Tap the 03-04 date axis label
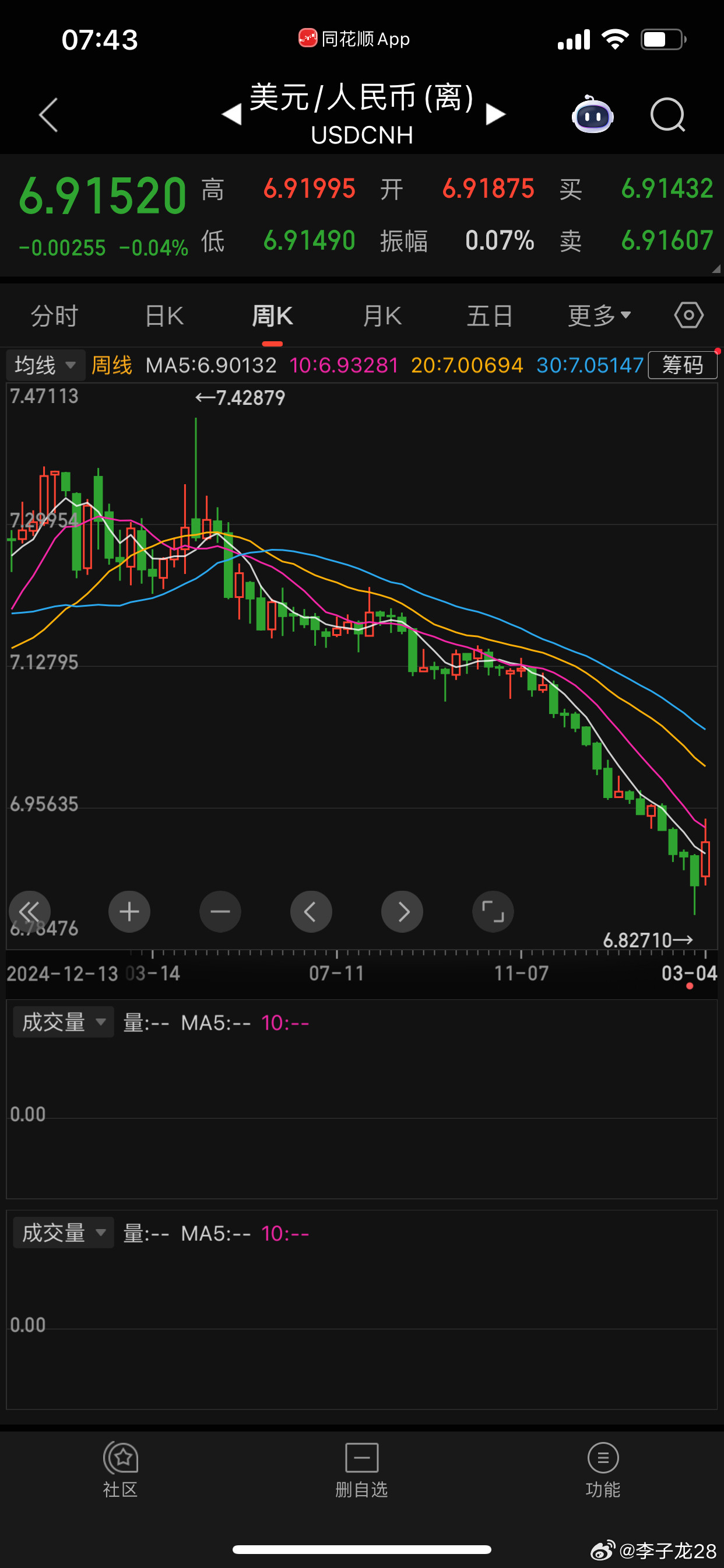Viewport: 724px width, 1568px height. click(690, 974)
